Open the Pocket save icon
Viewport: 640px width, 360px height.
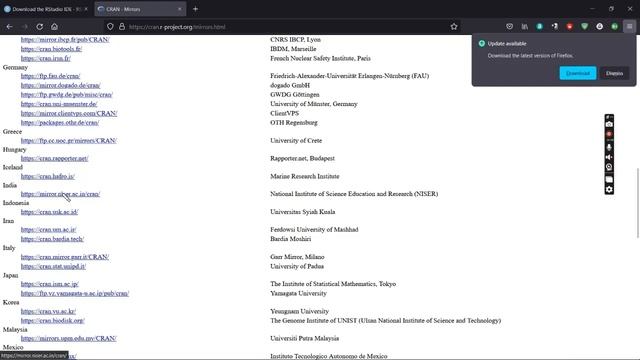pyautogui.click(x=509, y=27)
